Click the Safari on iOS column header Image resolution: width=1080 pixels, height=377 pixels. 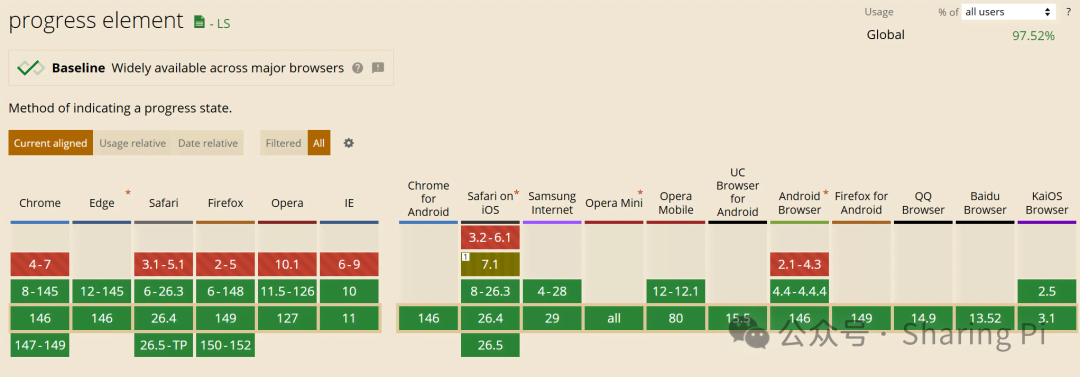490,203
